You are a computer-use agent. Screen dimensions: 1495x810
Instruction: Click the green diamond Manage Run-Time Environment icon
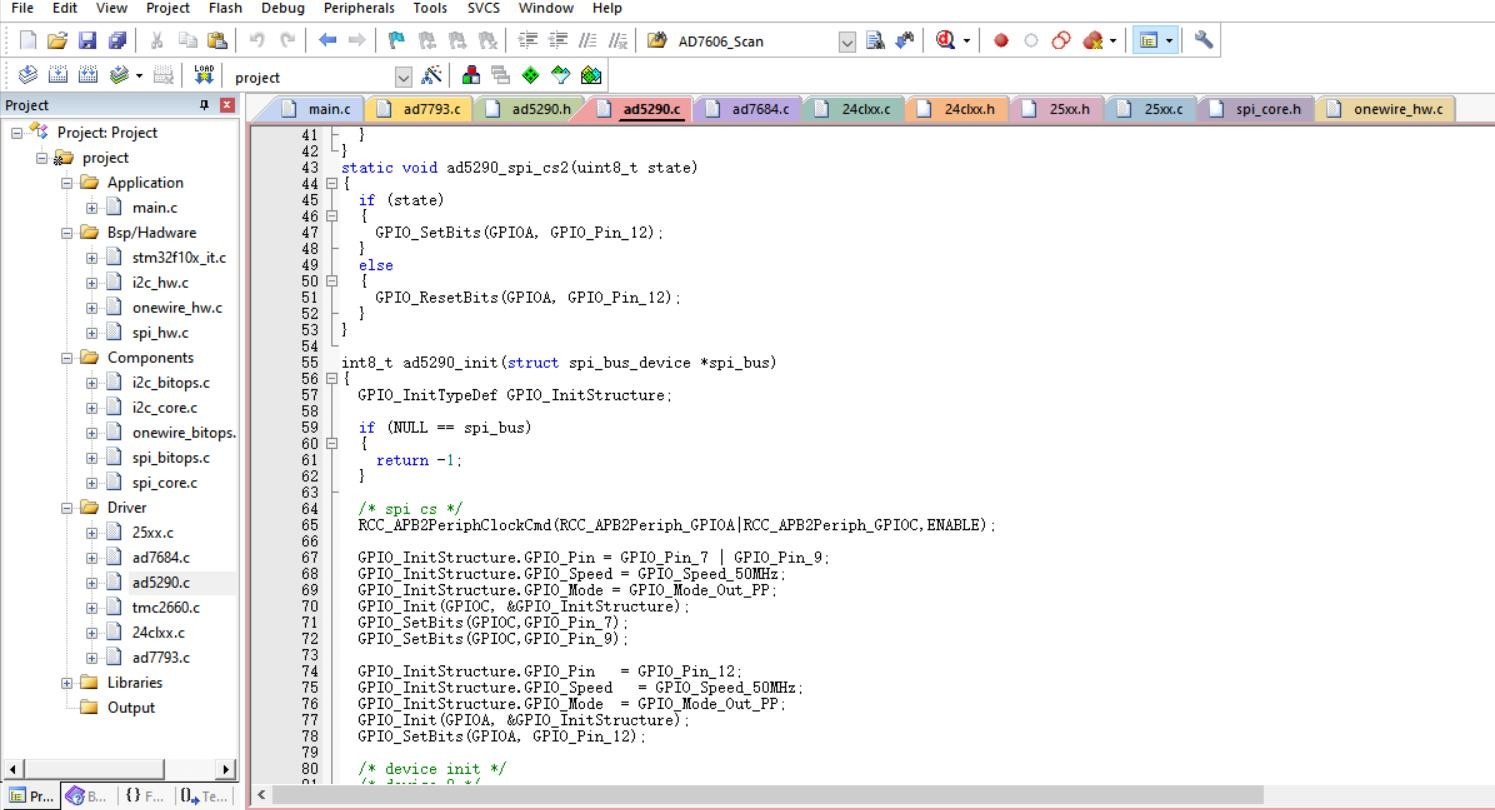(531, 75)
